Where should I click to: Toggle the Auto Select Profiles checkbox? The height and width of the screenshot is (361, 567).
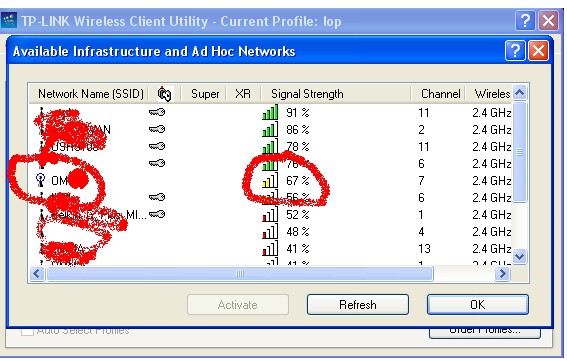27,331
